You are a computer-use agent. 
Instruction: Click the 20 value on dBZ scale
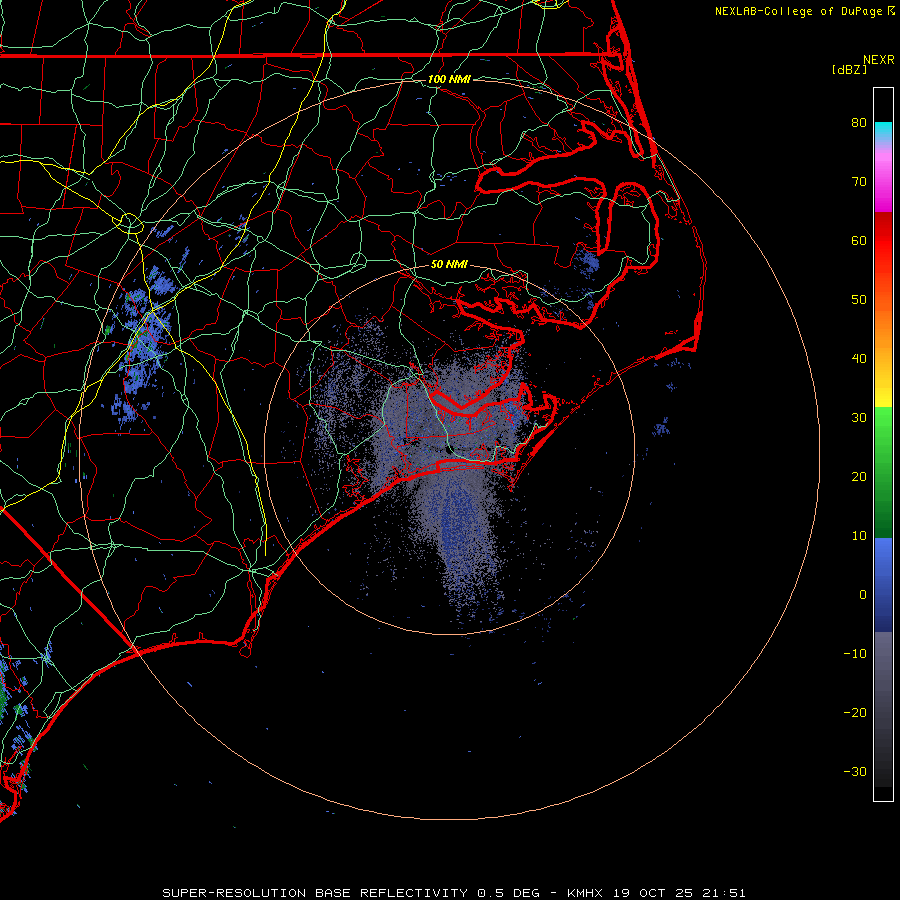tap(859, 476)
